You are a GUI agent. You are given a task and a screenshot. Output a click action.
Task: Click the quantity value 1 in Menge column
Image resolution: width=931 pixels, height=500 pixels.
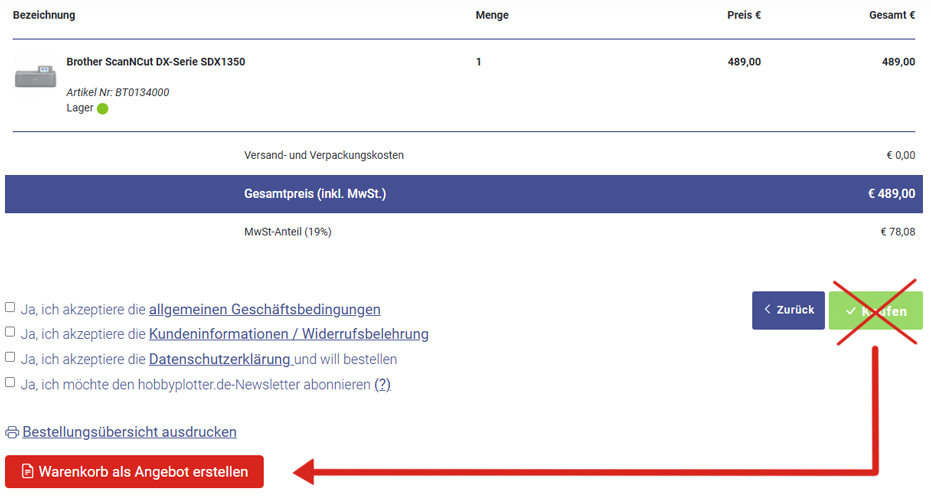(479, 62)
